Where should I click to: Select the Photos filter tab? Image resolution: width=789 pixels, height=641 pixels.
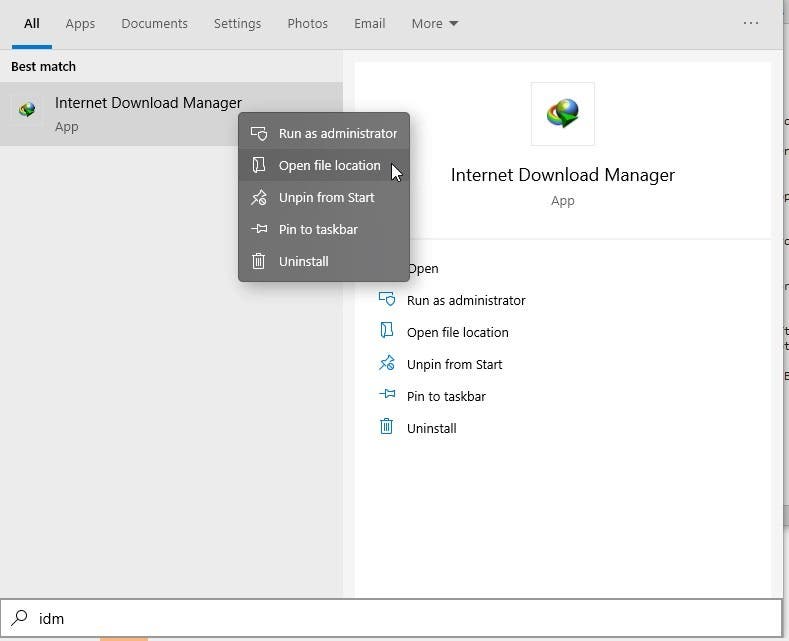[x=307, y=23]
